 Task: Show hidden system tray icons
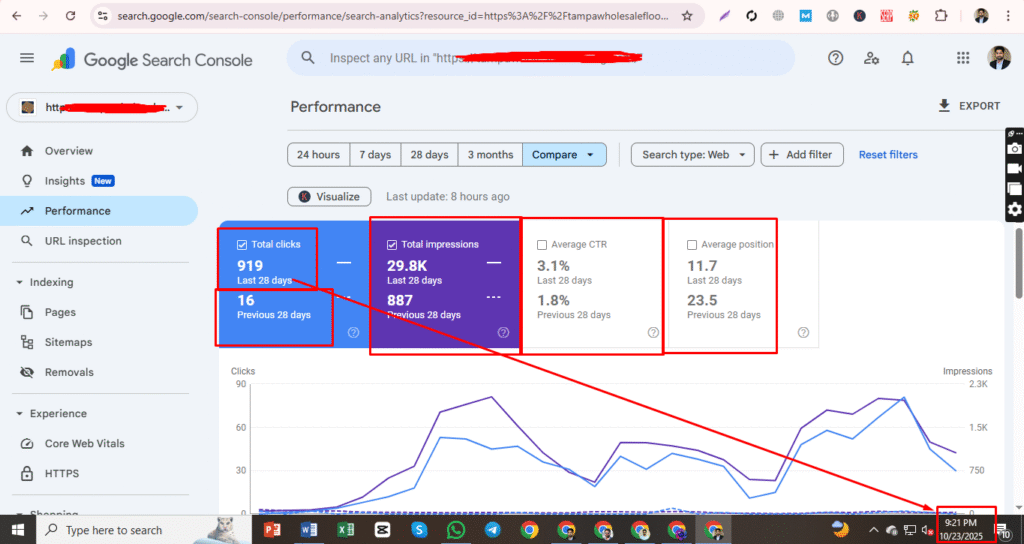click(873, 530)
